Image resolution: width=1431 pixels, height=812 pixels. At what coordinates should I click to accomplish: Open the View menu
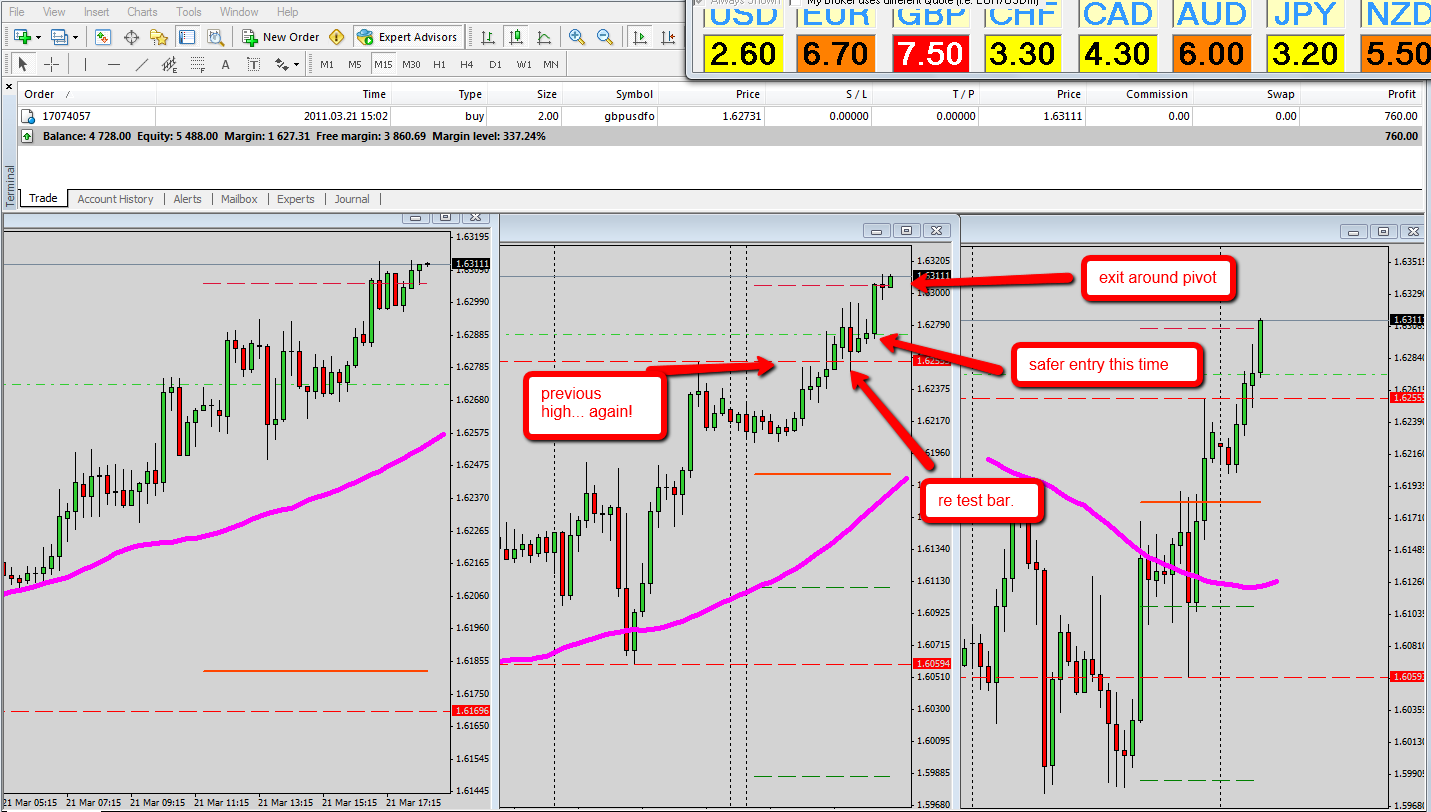click(54, 12)
